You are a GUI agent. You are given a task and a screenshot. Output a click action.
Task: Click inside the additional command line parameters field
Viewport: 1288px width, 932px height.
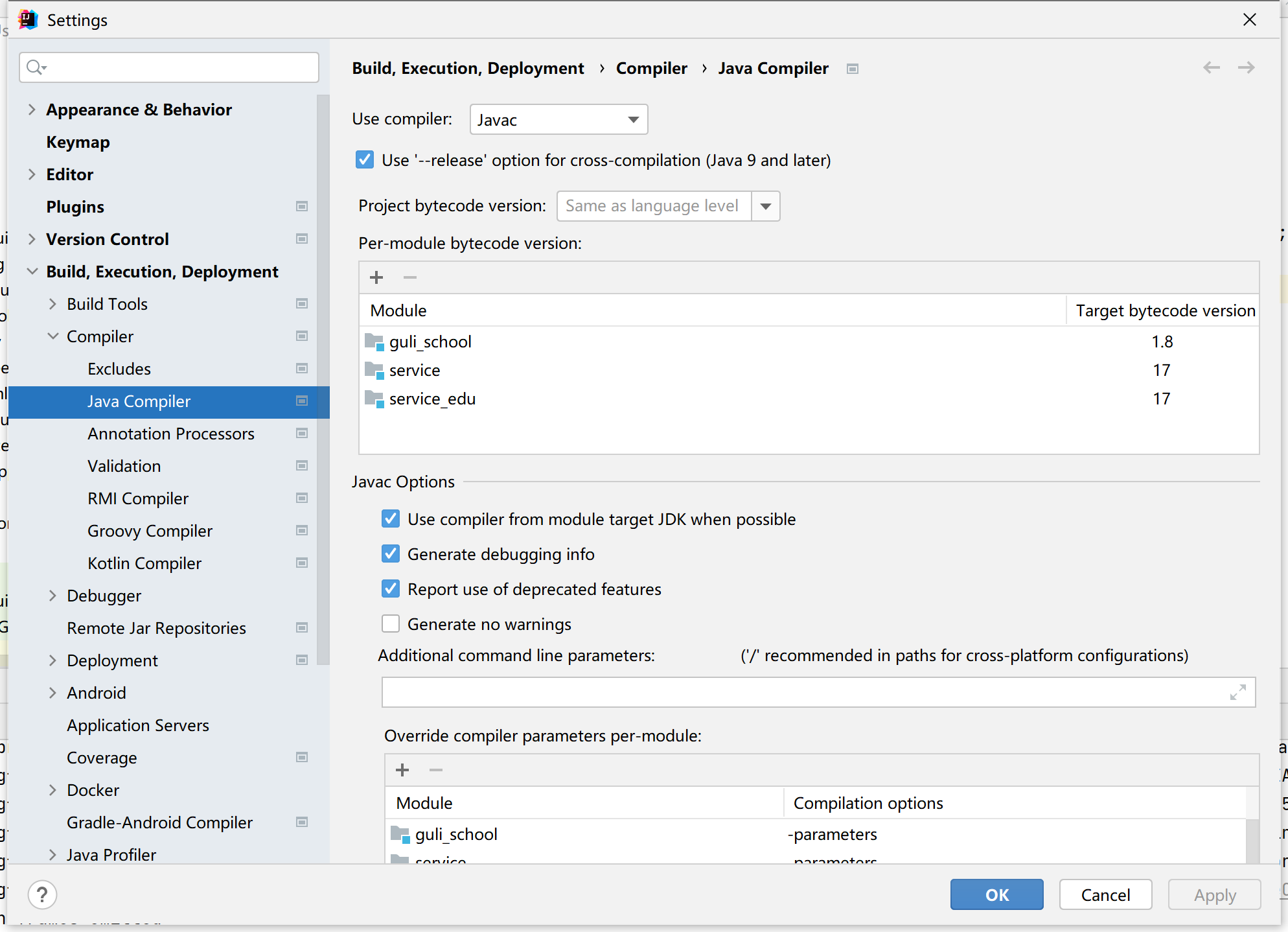pyautogui.click(x=777, y=692)
